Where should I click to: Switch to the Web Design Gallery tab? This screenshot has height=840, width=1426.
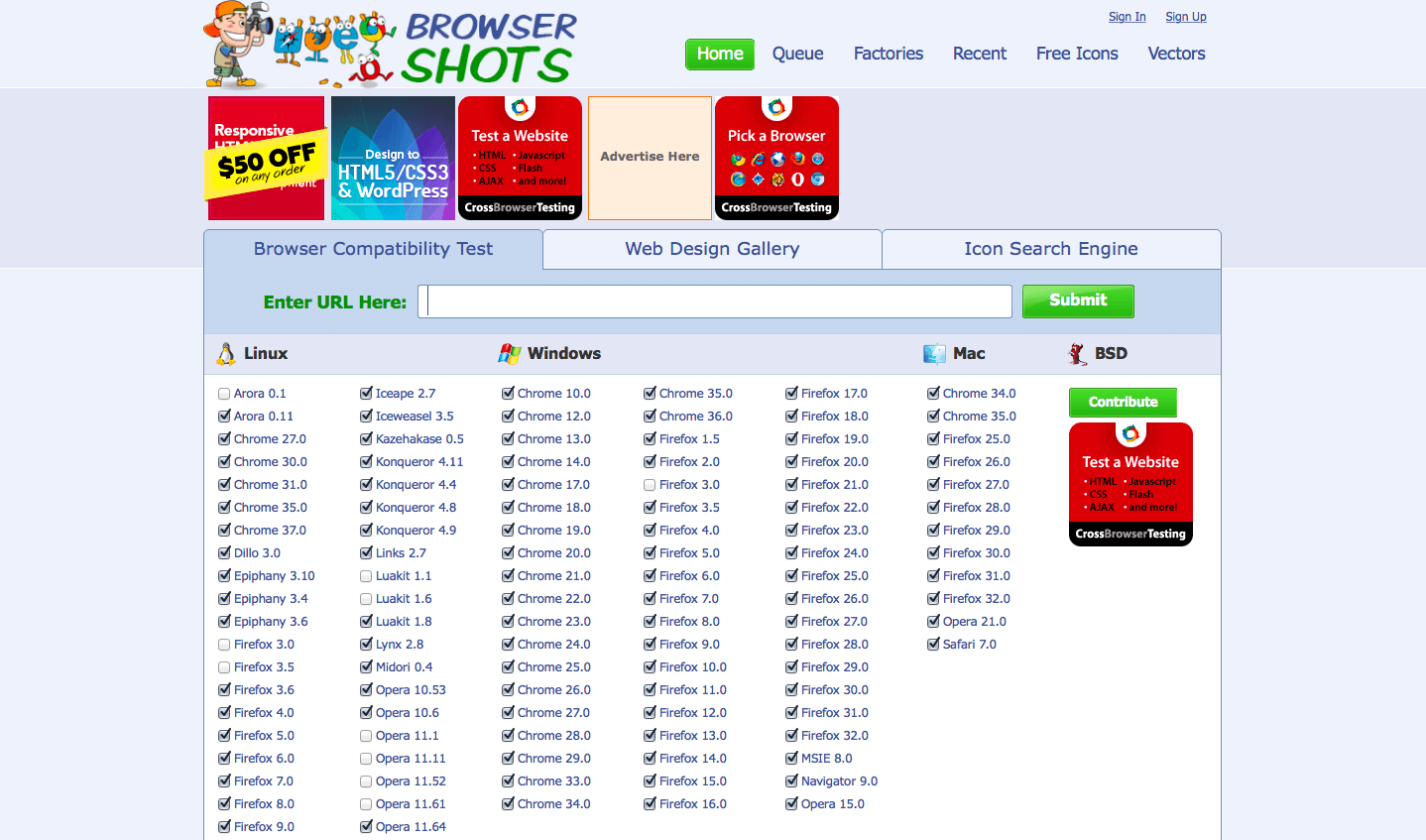[x=712, y=249]
